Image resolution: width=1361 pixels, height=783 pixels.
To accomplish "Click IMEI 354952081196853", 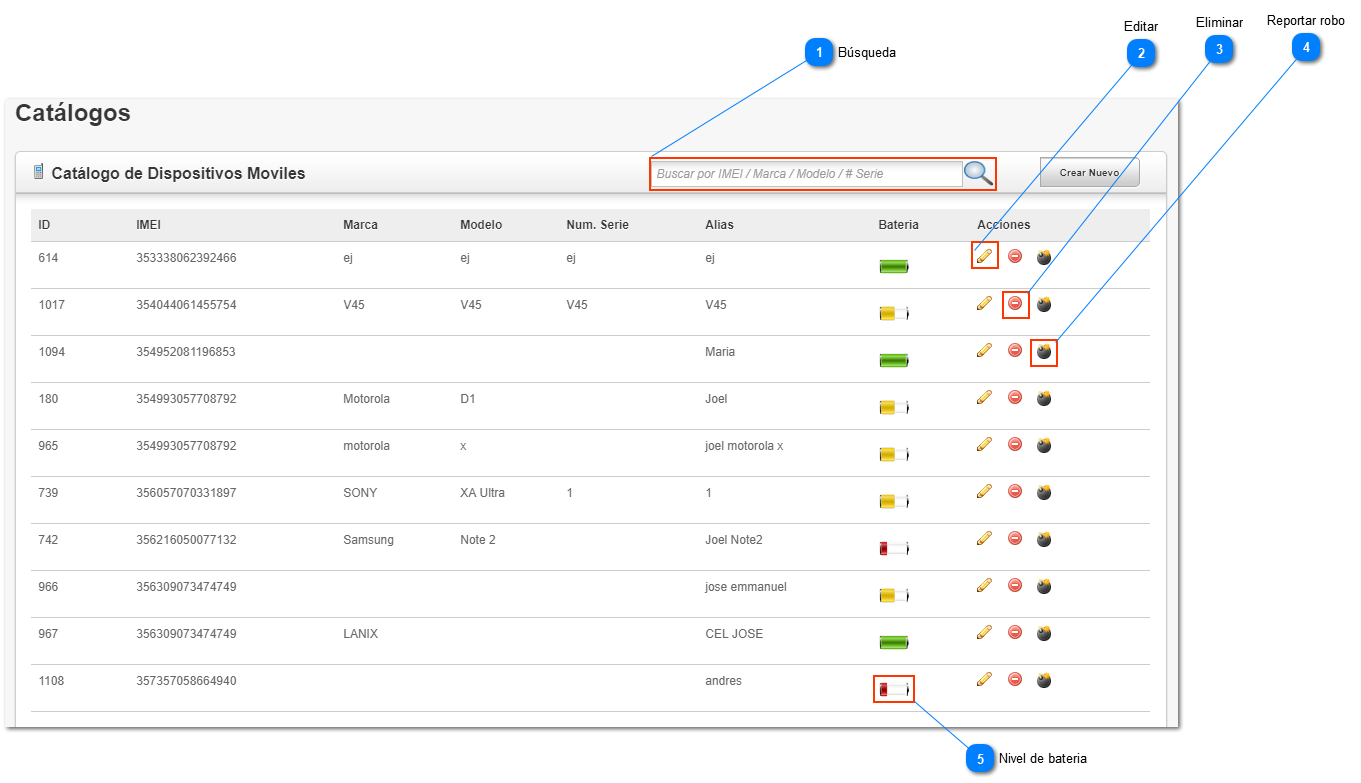I will click(x=186, y=351).
